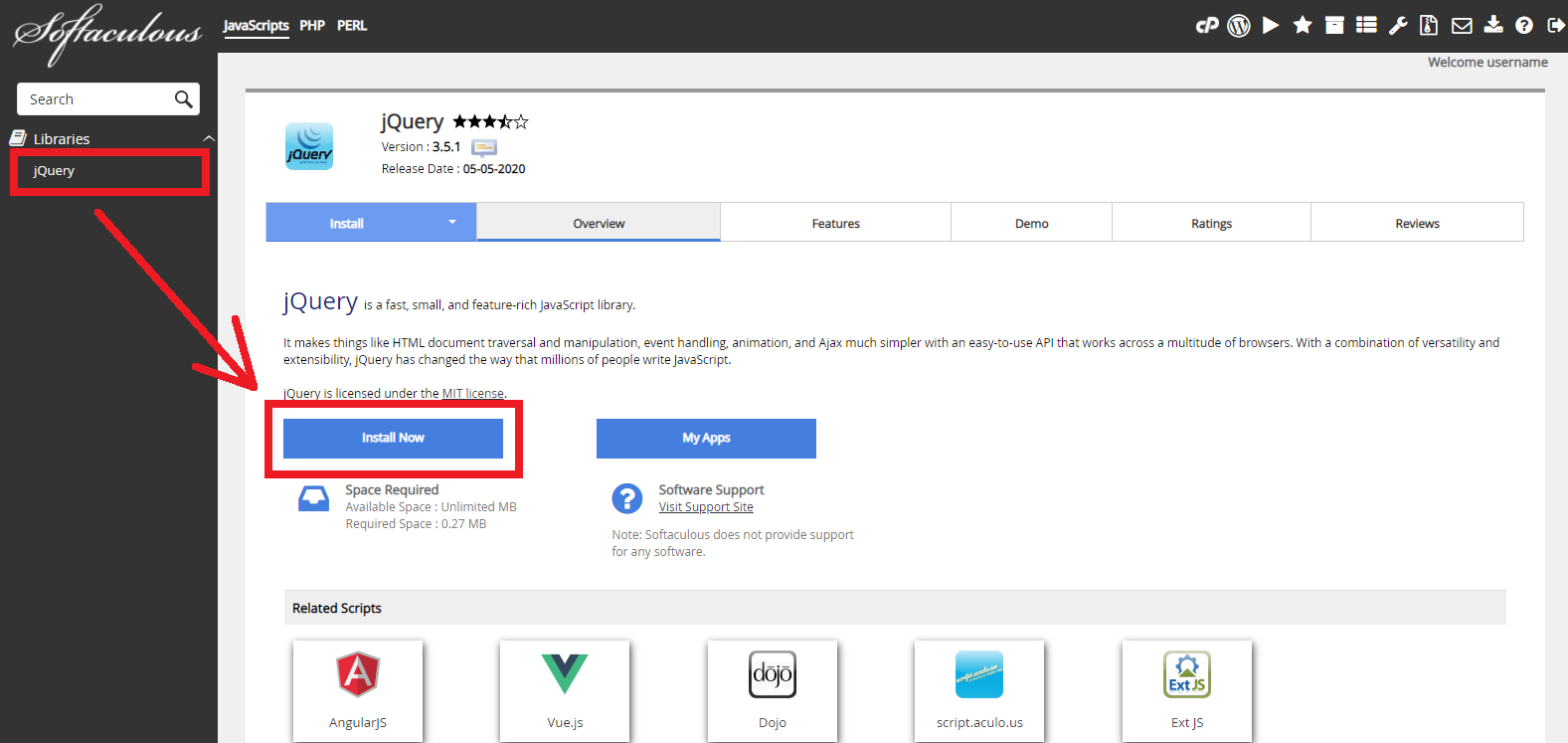Screen dimensions: 1568x743
Task: Select the Install tab
Action: point(347,223)
